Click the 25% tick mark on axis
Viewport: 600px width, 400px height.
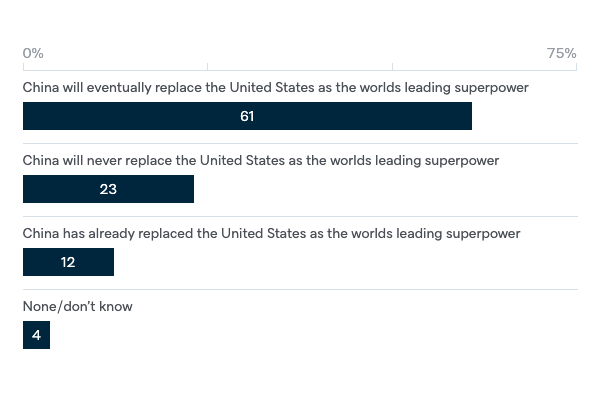[207, 67]
